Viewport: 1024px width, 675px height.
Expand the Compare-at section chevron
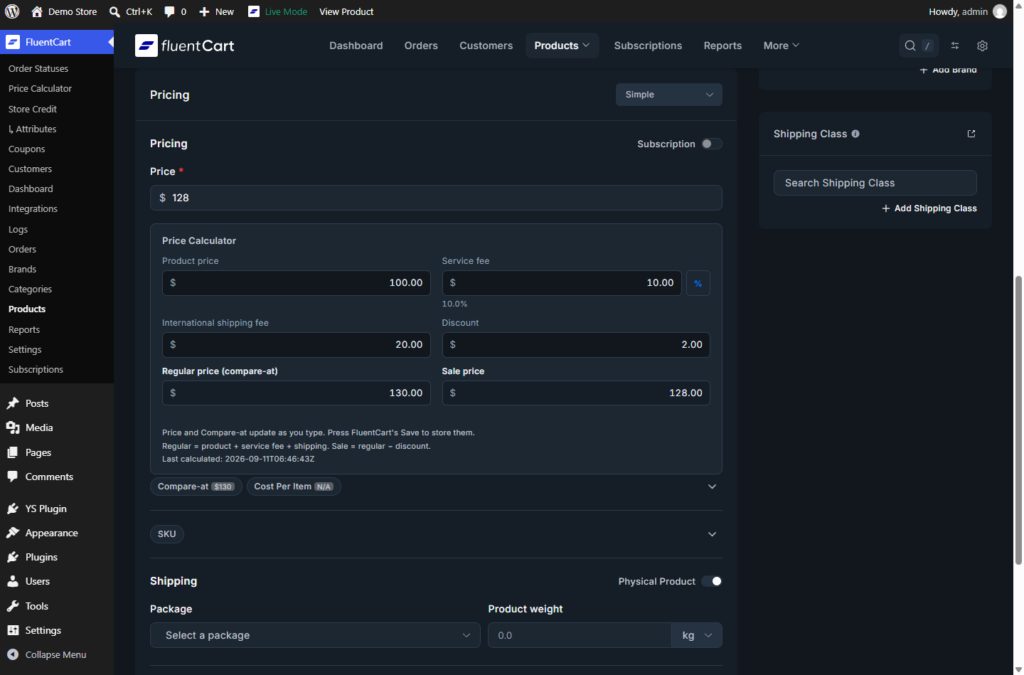pos(712,486)
